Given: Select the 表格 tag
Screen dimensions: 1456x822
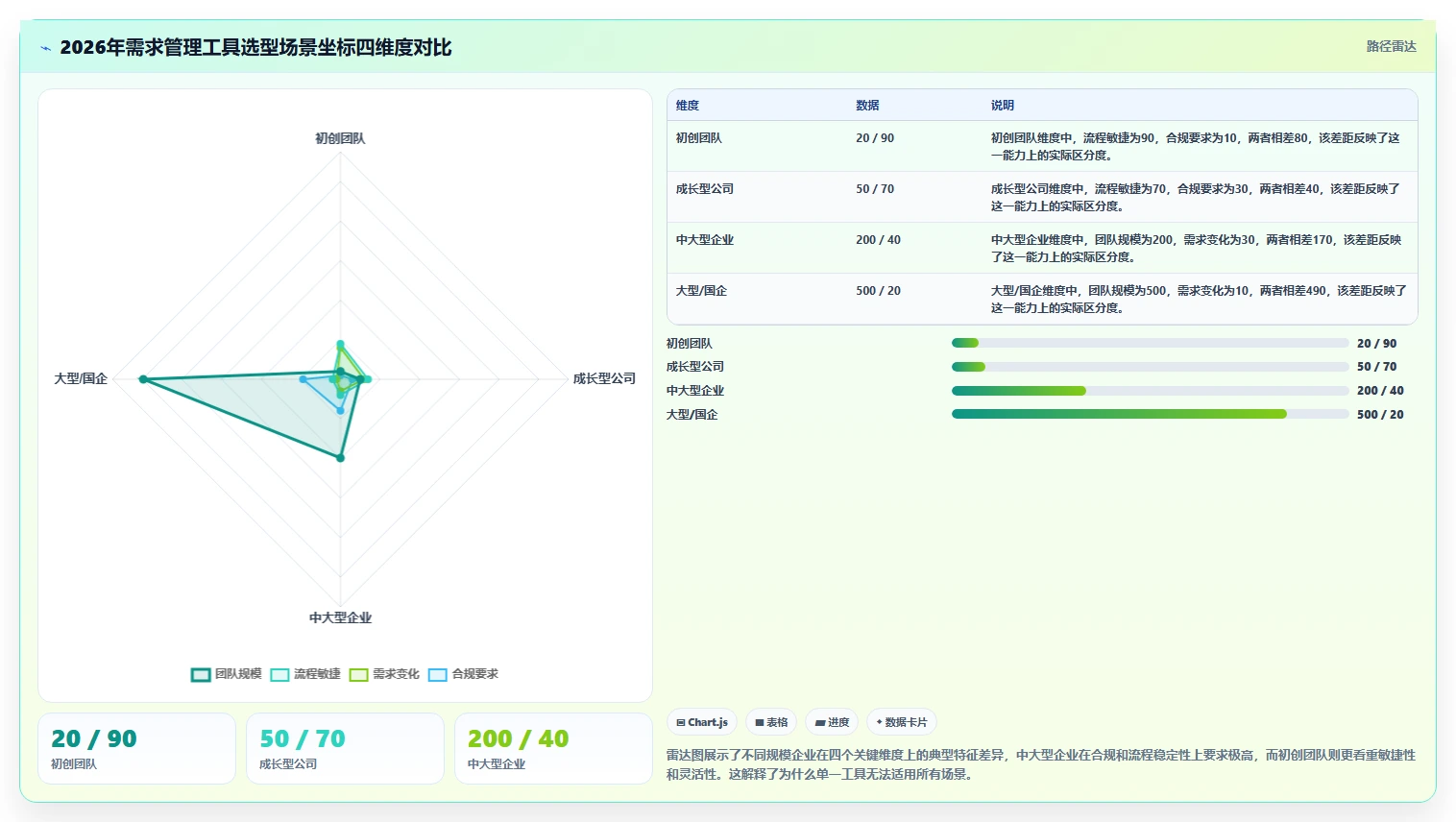Looking at the screenshot, I should coord(771,722).
